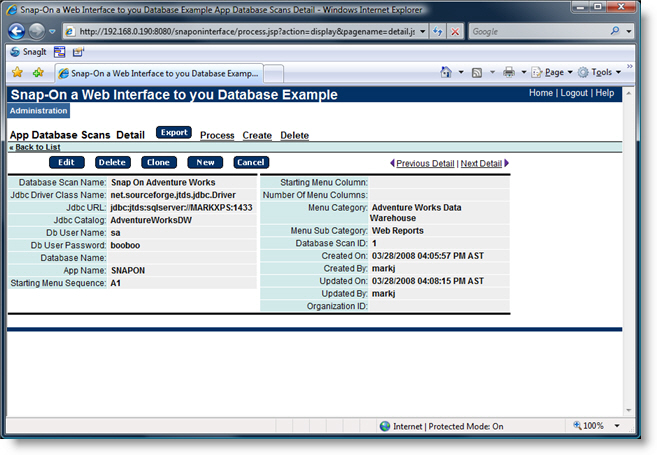The image size is (657, 455).
Task: Expand the Print dropdown arrow
Action: (523, 72)
